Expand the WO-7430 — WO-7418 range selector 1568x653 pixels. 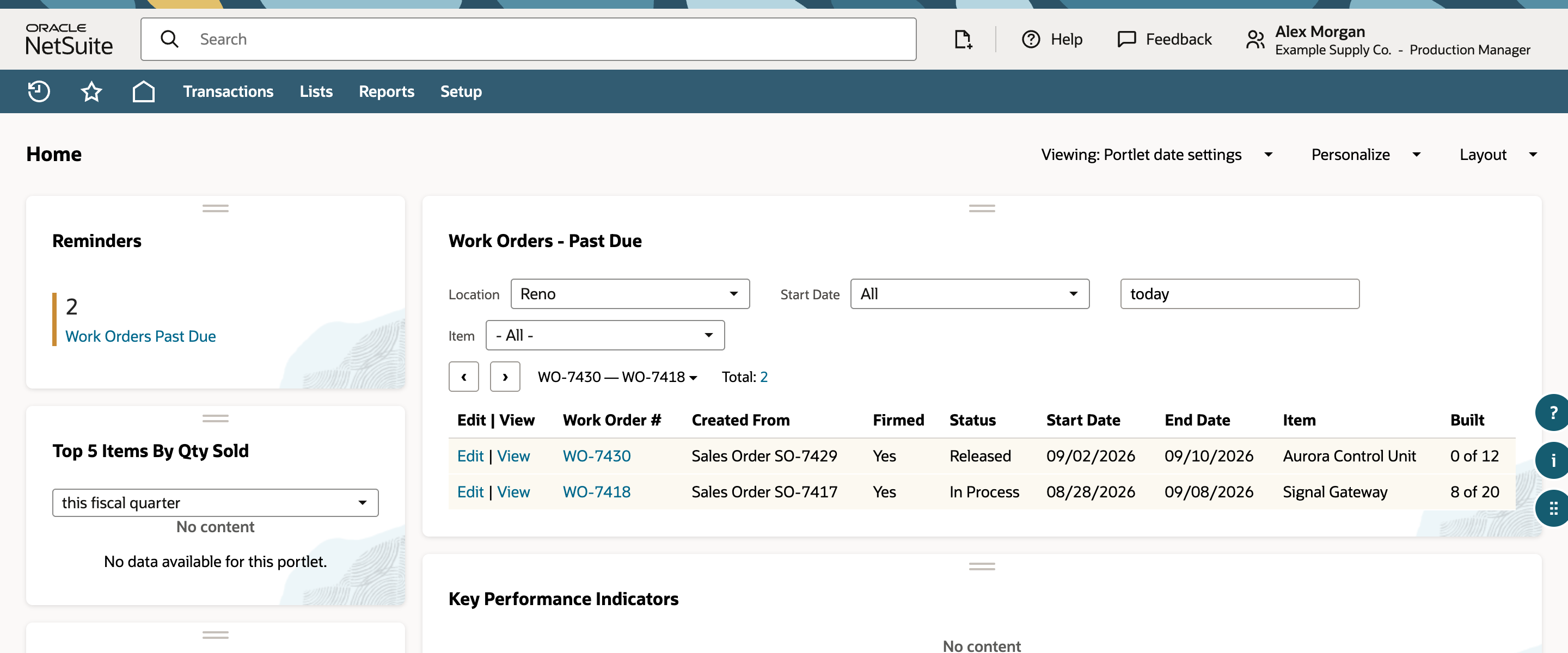(x=617, y=377)
